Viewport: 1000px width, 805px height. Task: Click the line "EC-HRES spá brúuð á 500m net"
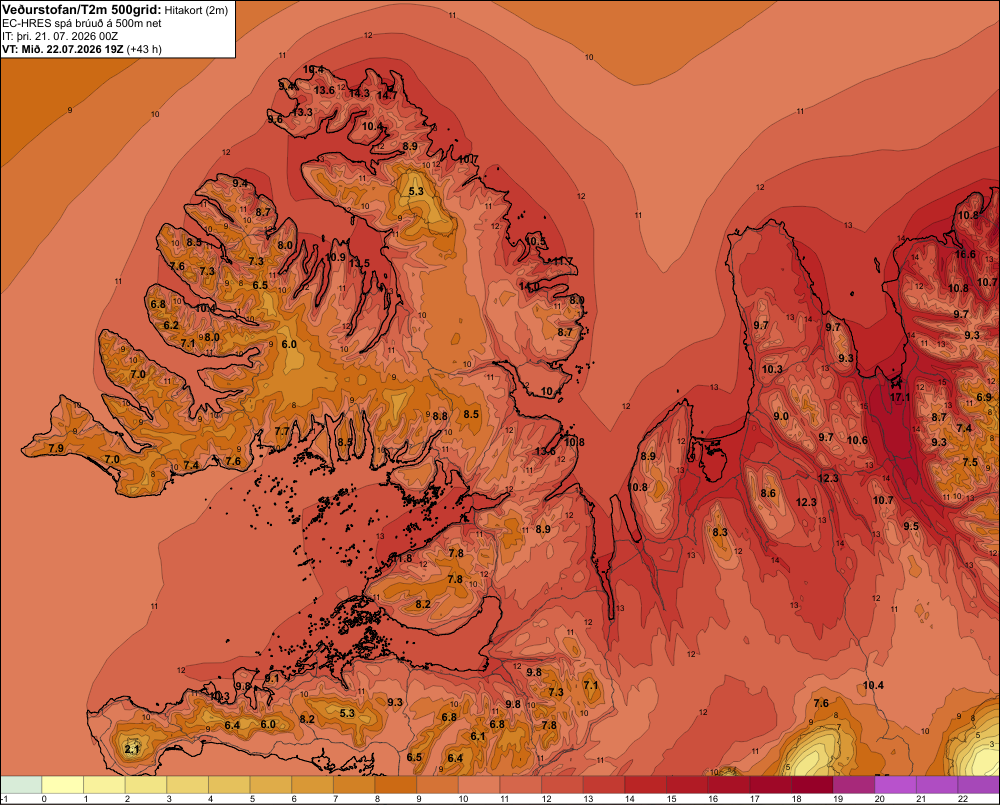82,24
